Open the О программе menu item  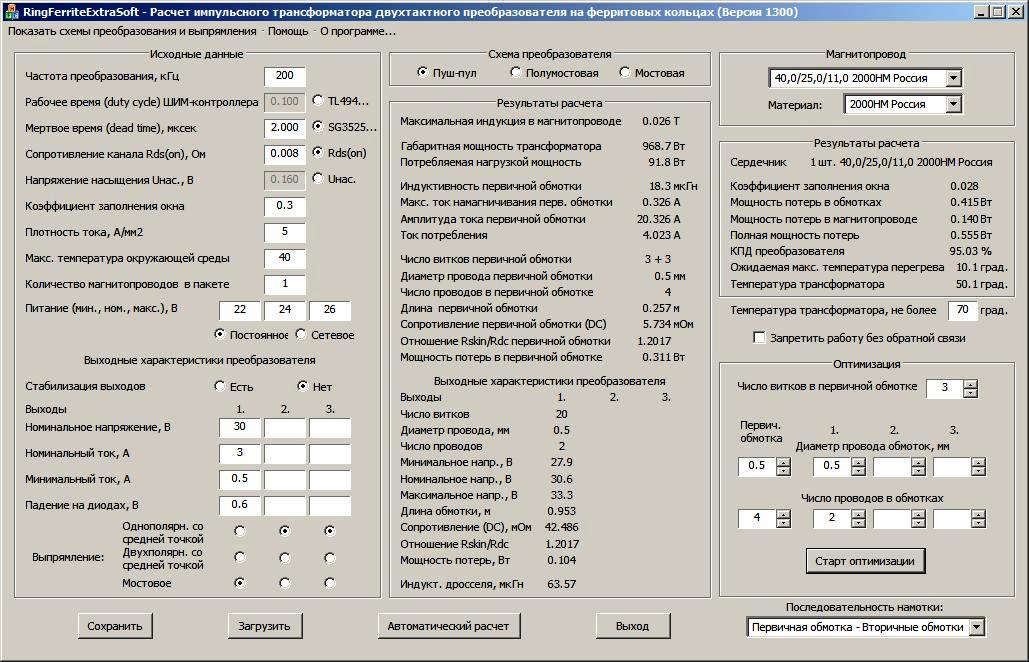(357, 31)
